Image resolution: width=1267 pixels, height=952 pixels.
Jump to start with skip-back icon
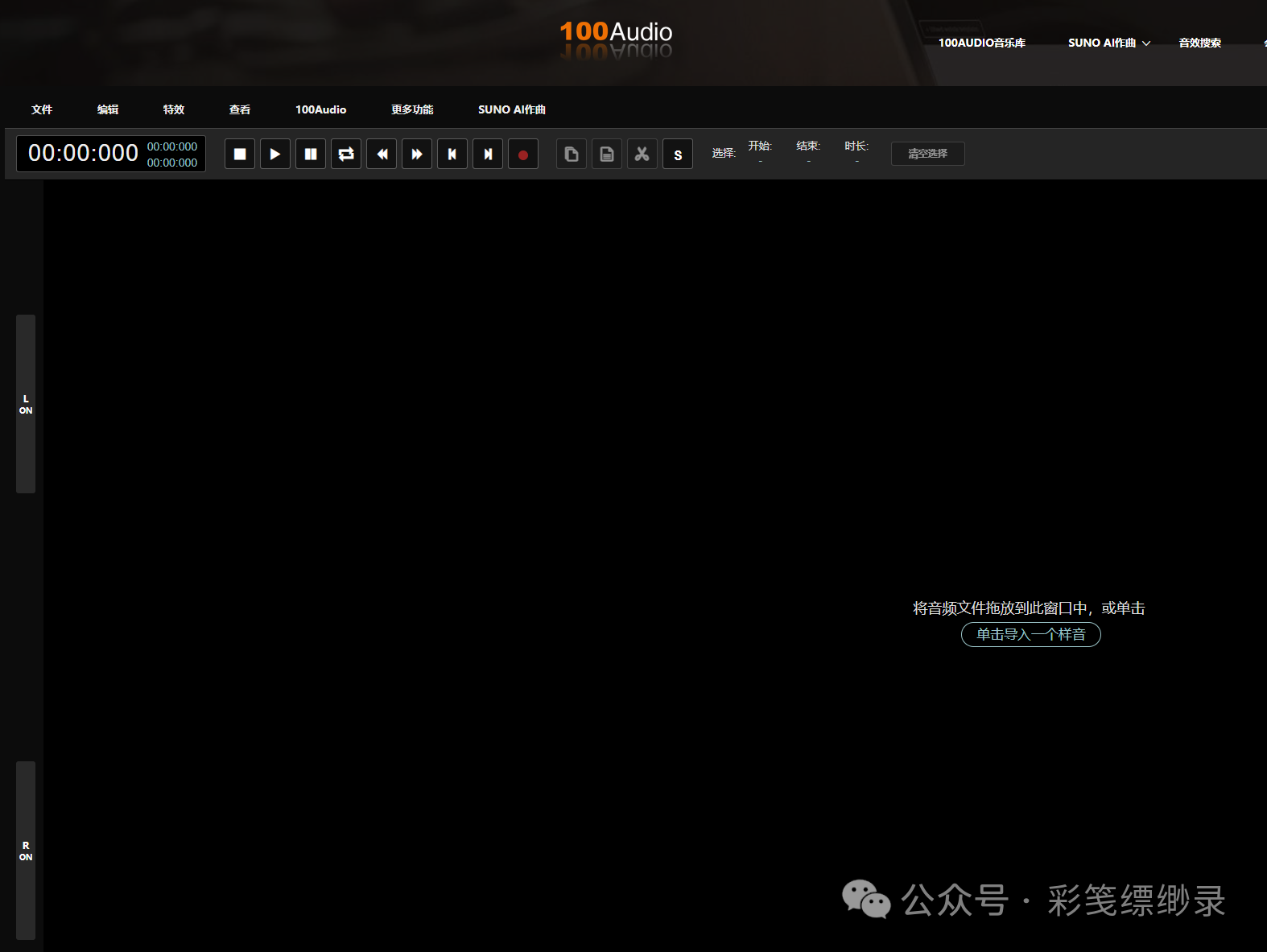pos(452,154)
